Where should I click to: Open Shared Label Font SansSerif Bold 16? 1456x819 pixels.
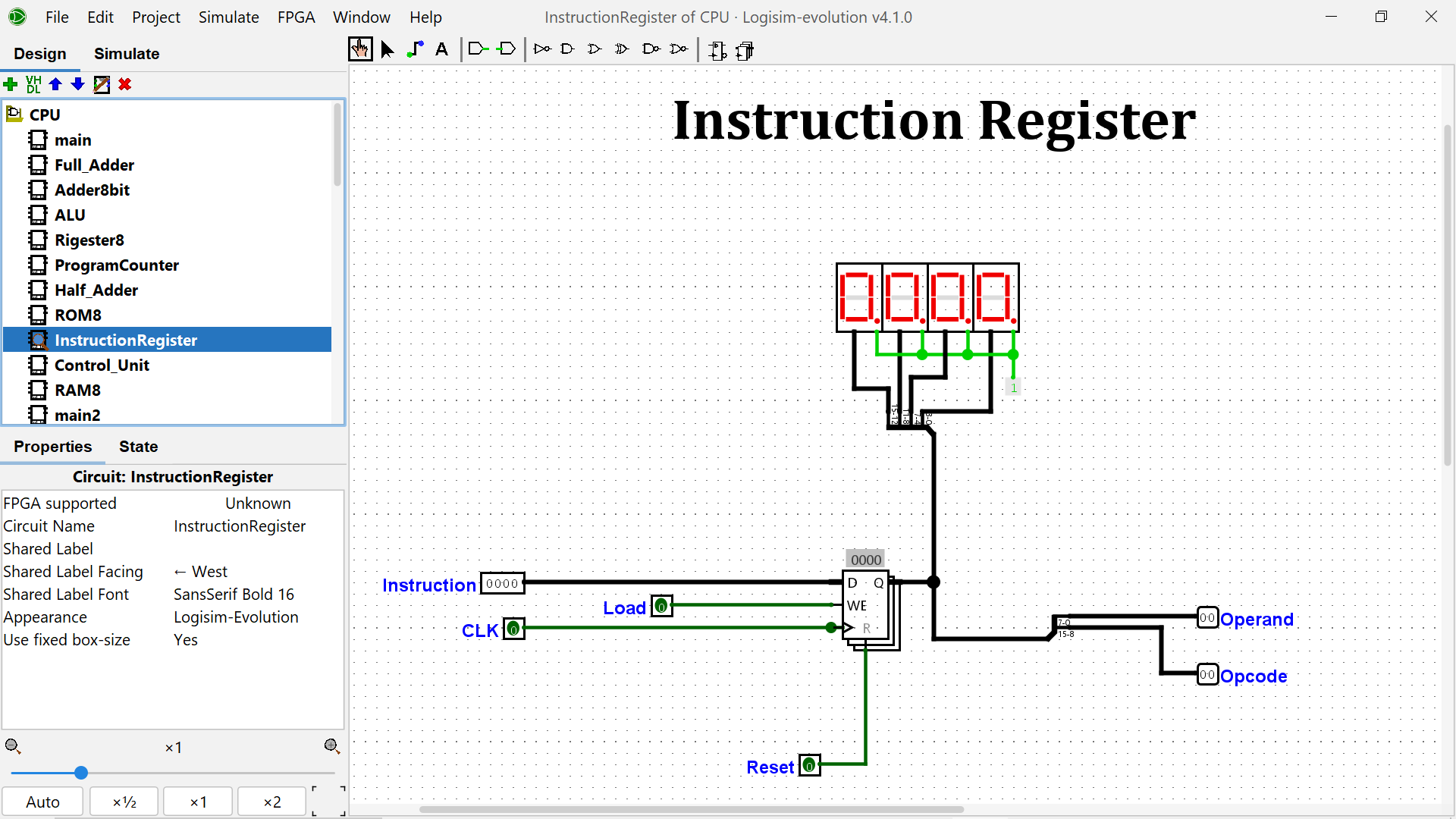tap(258, 595)
